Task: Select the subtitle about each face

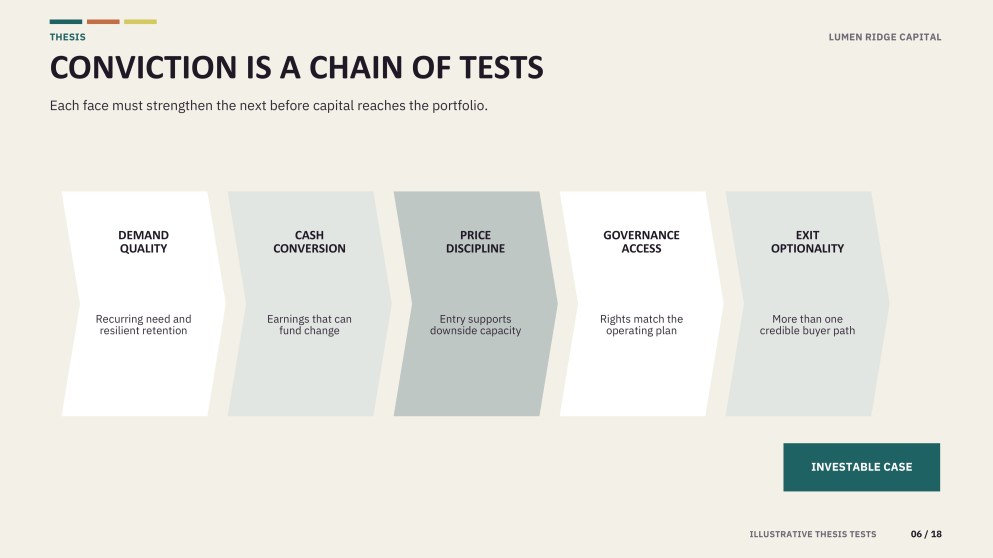Action: click(269, 106)
